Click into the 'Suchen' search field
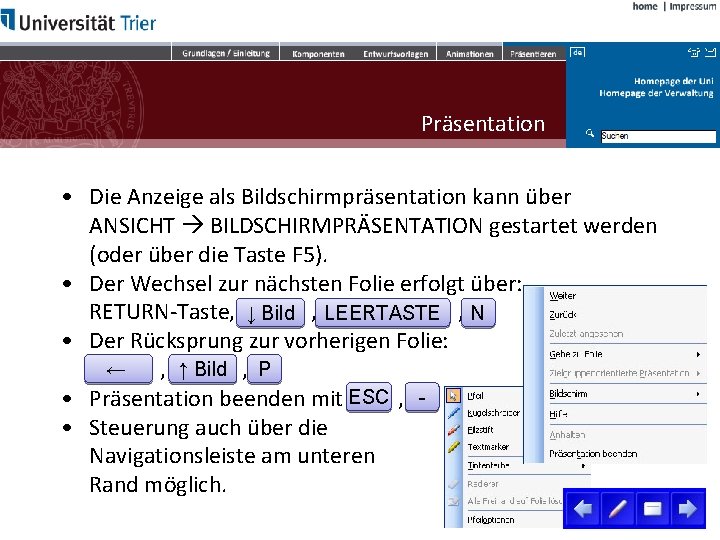Screen dimensions: 720x540 (658, 136)
